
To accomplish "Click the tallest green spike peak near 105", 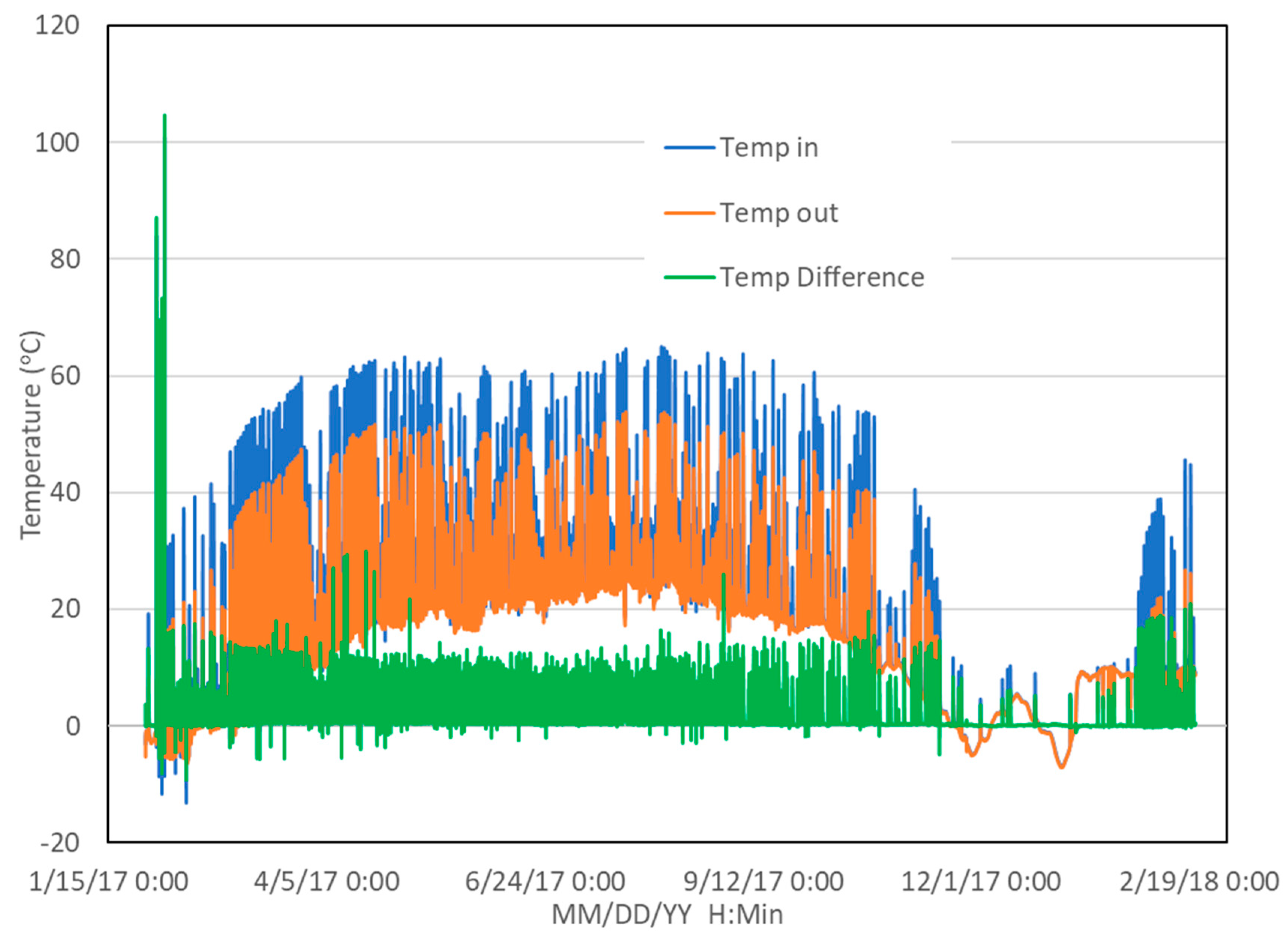I will (165, 117).
